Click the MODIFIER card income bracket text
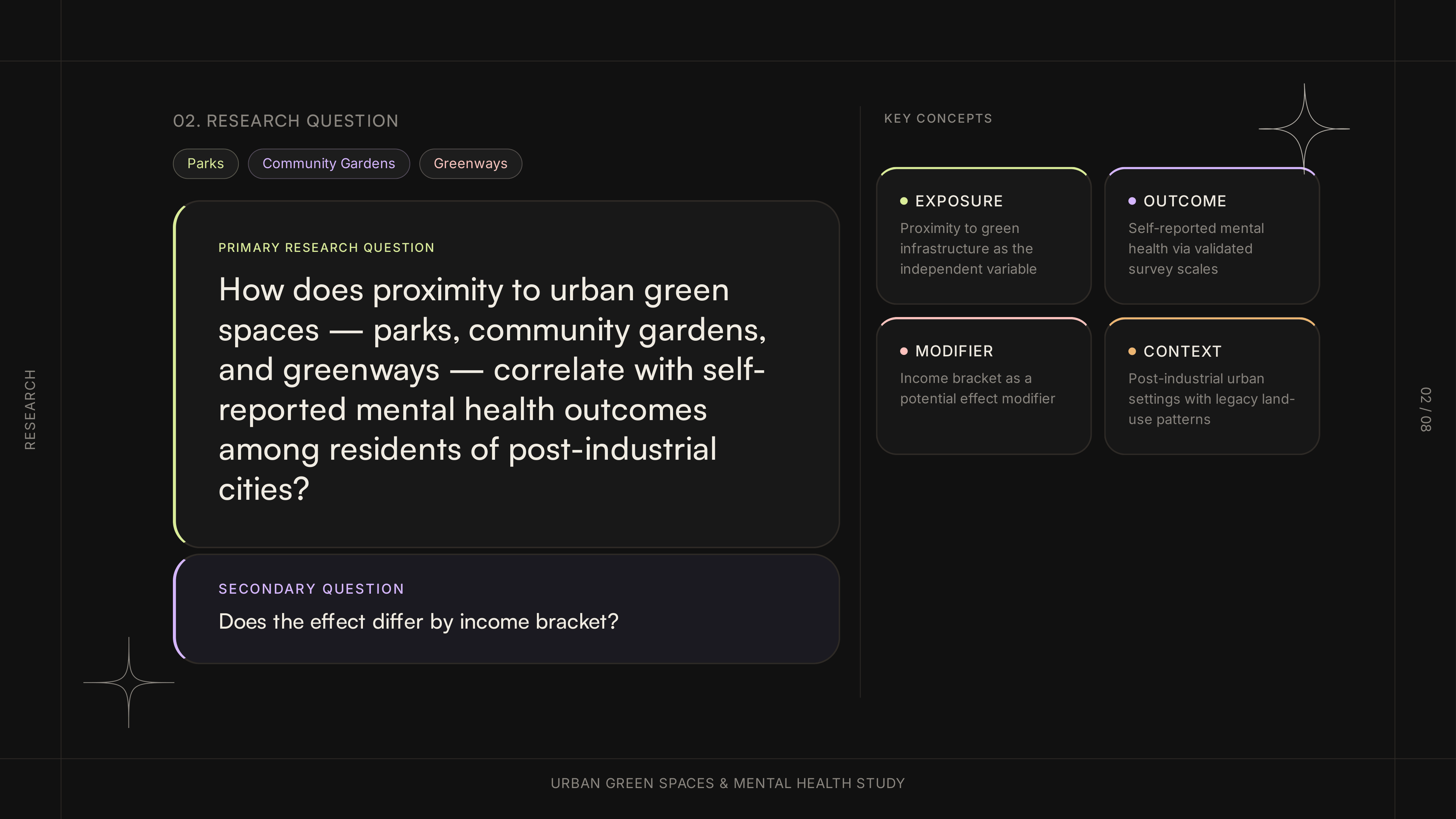This screenshot has width=1456, height=819. [x=977, y=388]
